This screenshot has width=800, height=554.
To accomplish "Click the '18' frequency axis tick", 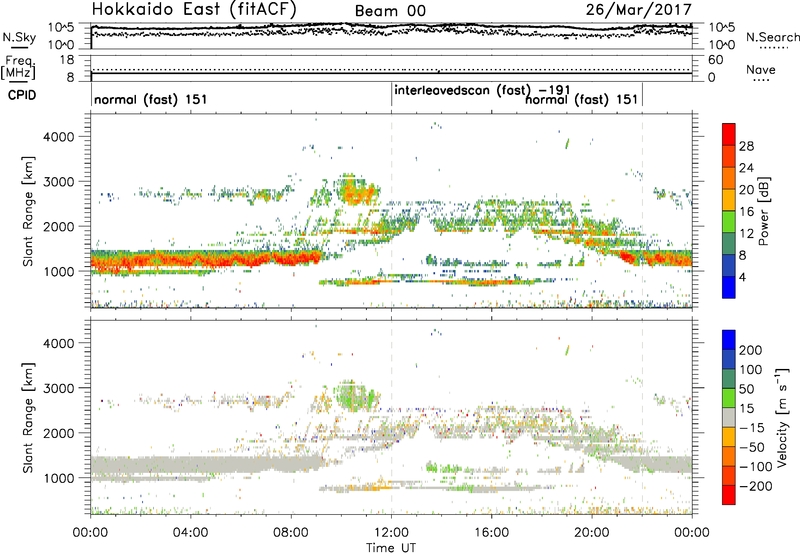I will (67, 60).
